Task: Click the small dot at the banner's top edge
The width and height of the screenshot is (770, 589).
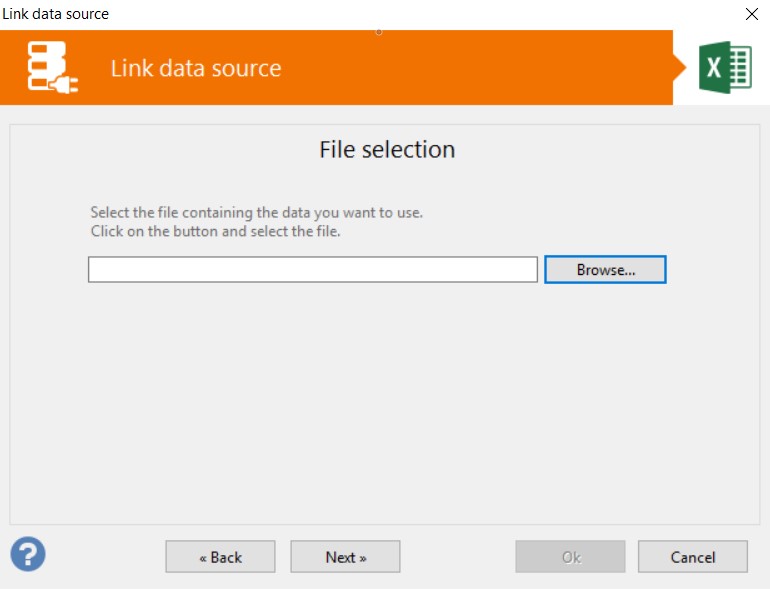Action: [x=379, y=32]
